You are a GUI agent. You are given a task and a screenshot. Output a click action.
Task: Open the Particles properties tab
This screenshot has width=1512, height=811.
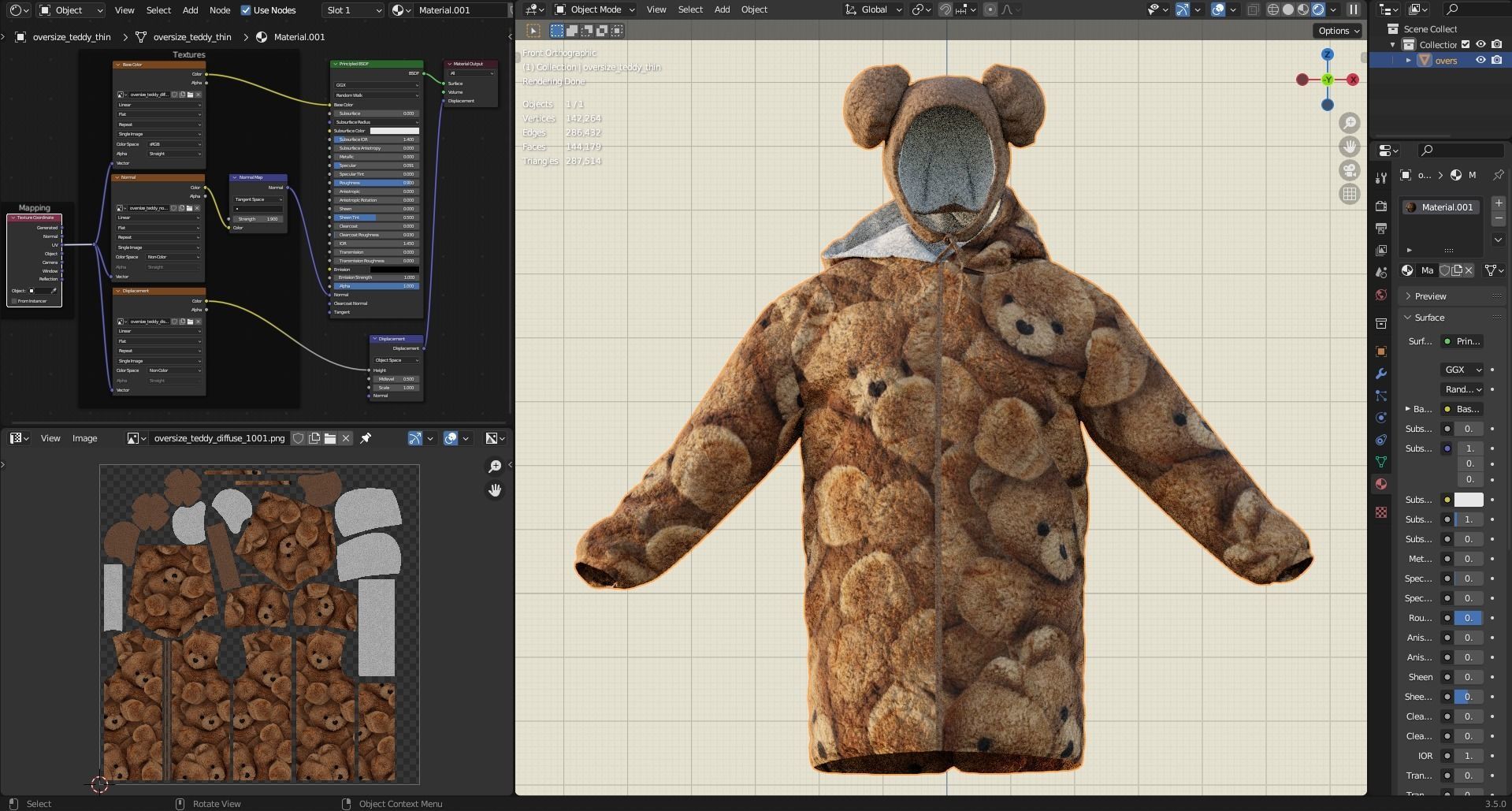point(1380,396)
